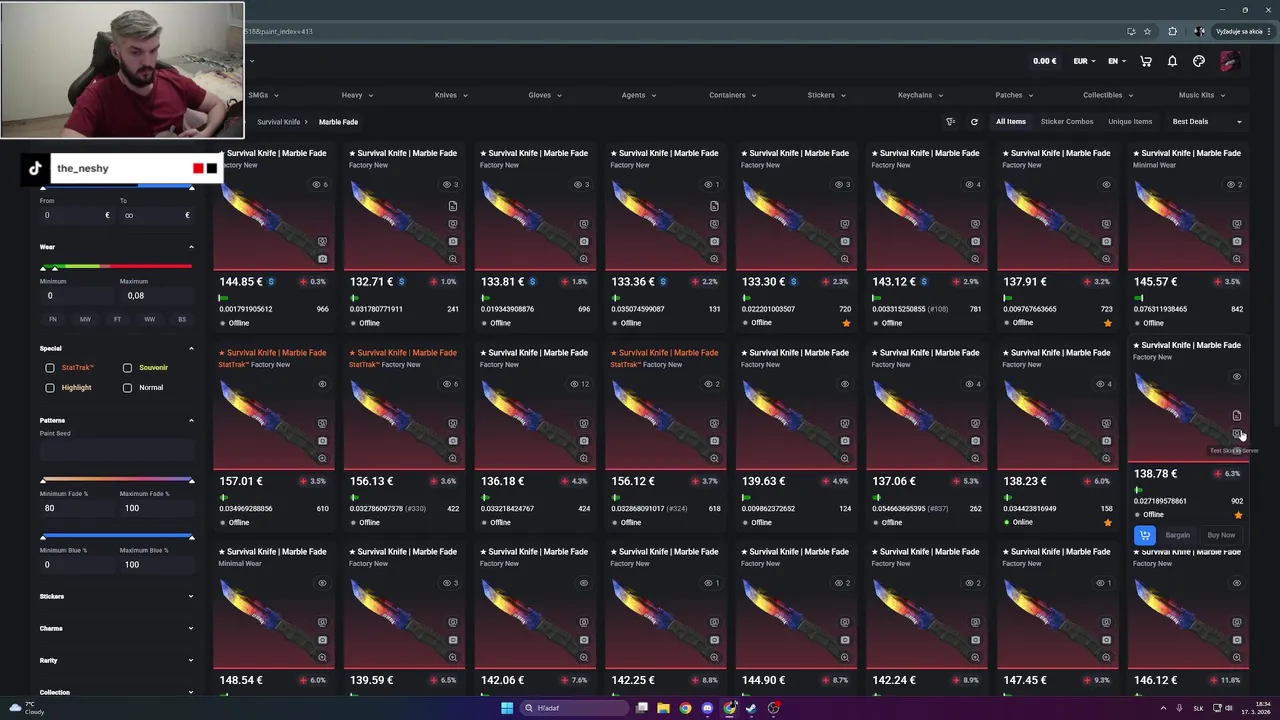Click inspect-in-game icon on 157.01 € knife
This screenshot has width=1280, height=720.
(x=322, y=423)
